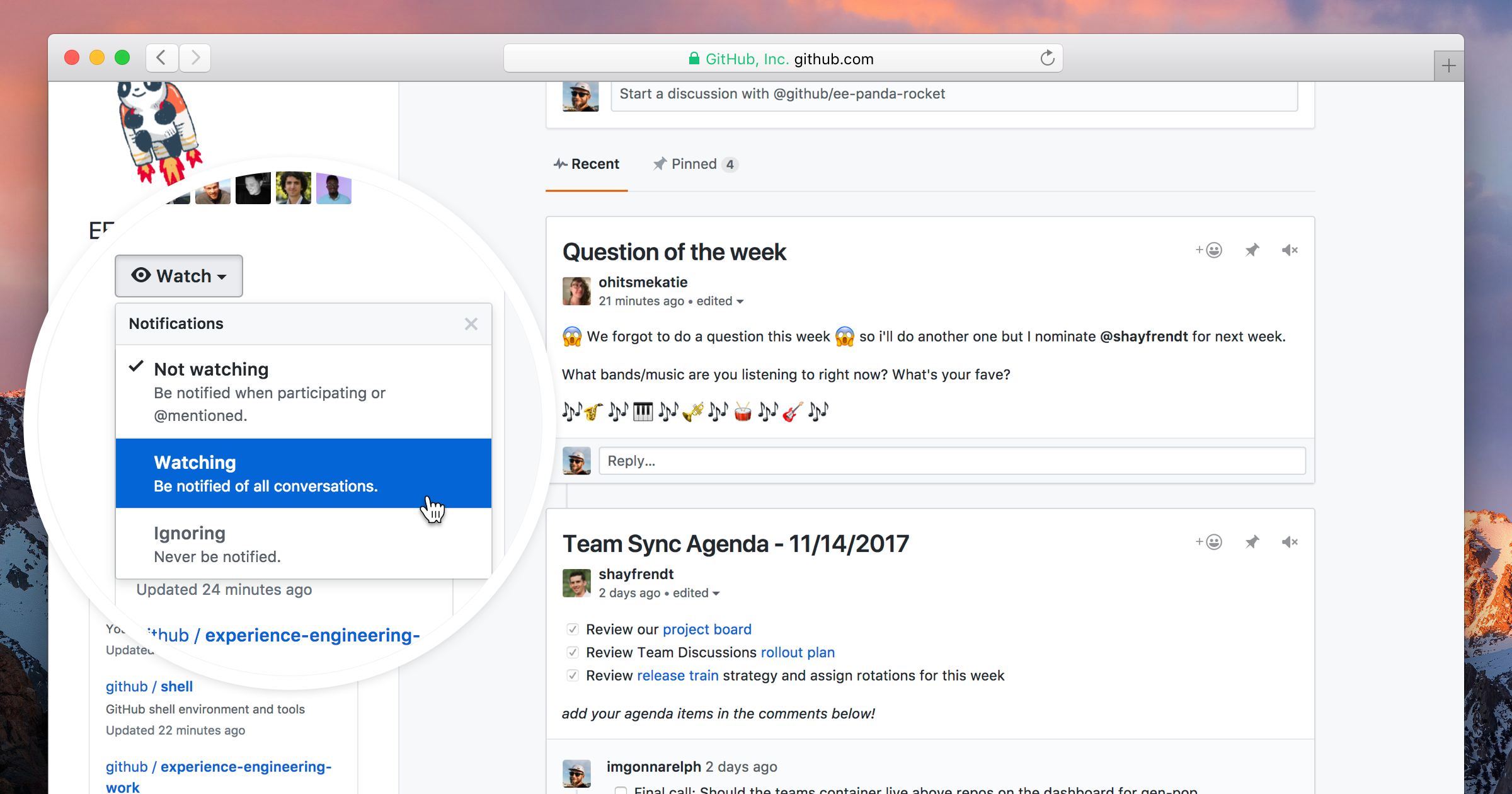Open the project board link
Image resolution: width=1512 pixels, height=794 pixels.
[707, 629]
